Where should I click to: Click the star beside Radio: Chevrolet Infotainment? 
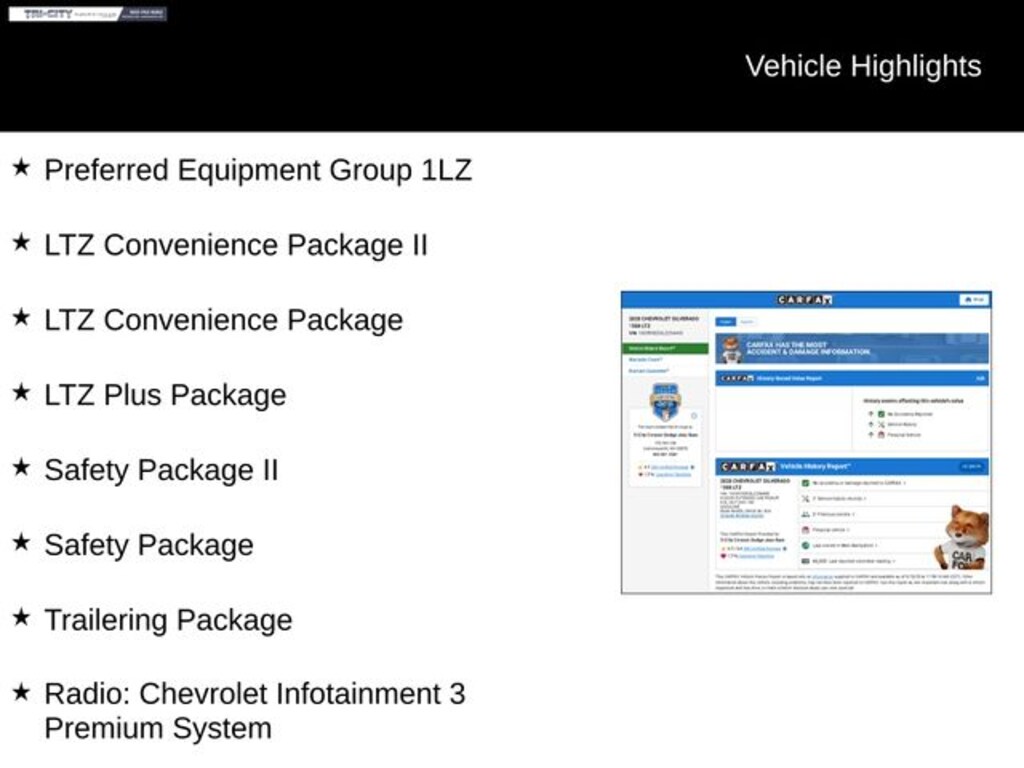[22, 692]
